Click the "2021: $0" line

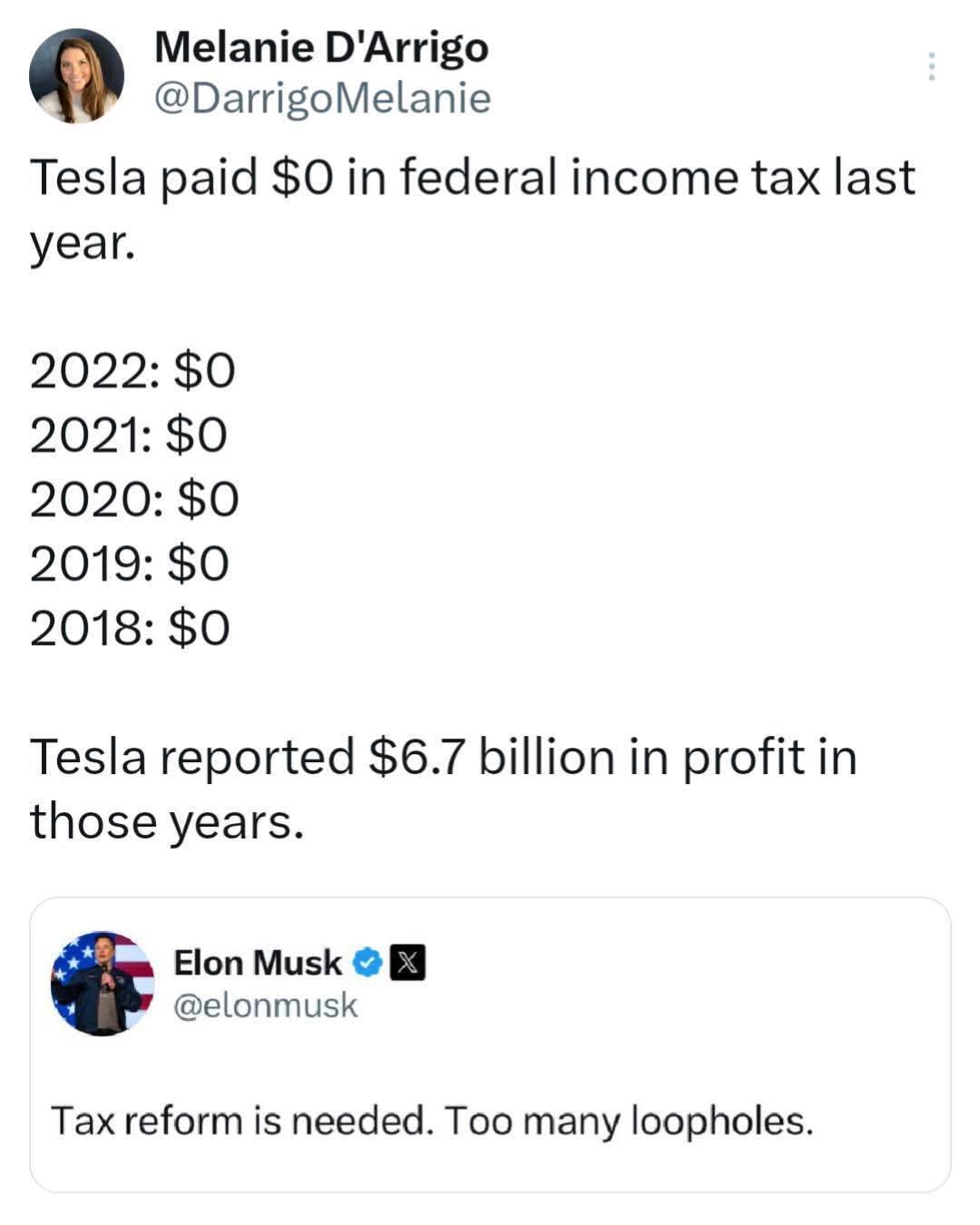coord(129,436)
